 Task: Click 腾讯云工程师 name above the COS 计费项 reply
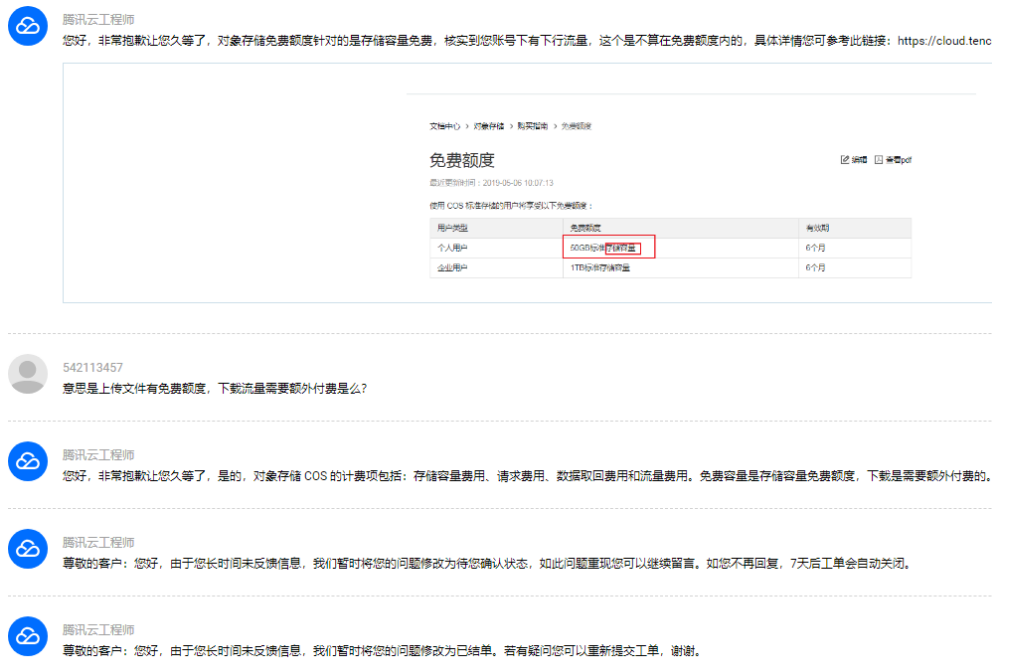click(98, 455)
